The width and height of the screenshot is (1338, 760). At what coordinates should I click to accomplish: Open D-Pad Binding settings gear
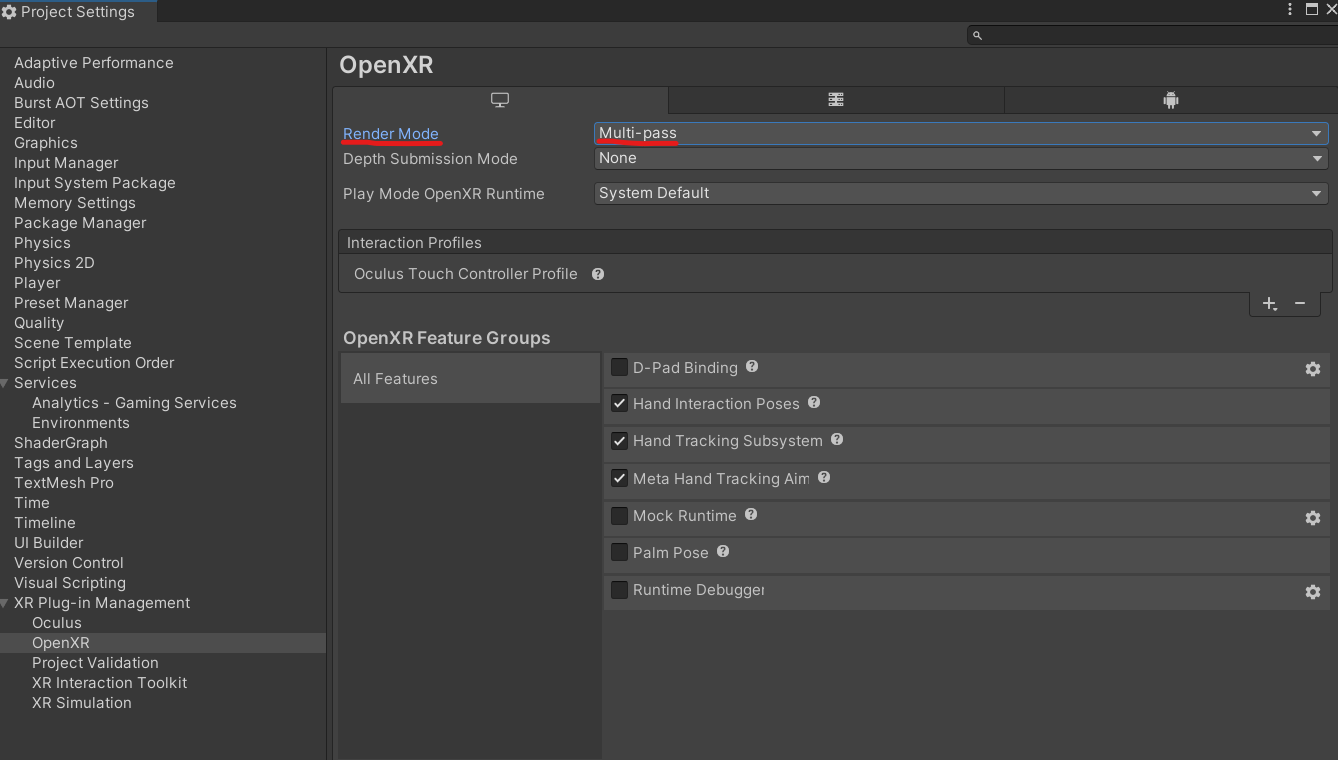click(1312, 369)
